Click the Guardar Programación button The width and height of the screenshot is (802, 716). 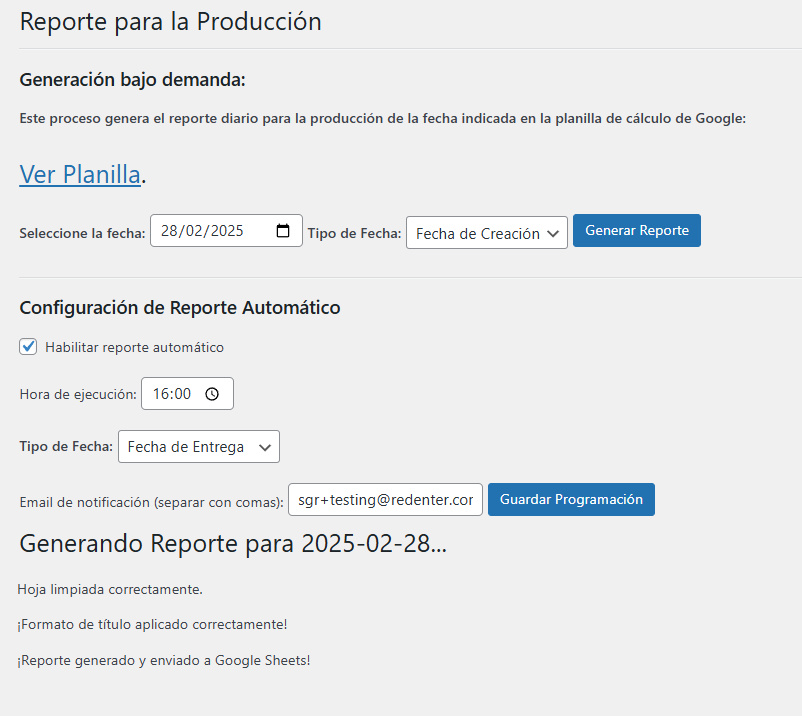[571, 499]
